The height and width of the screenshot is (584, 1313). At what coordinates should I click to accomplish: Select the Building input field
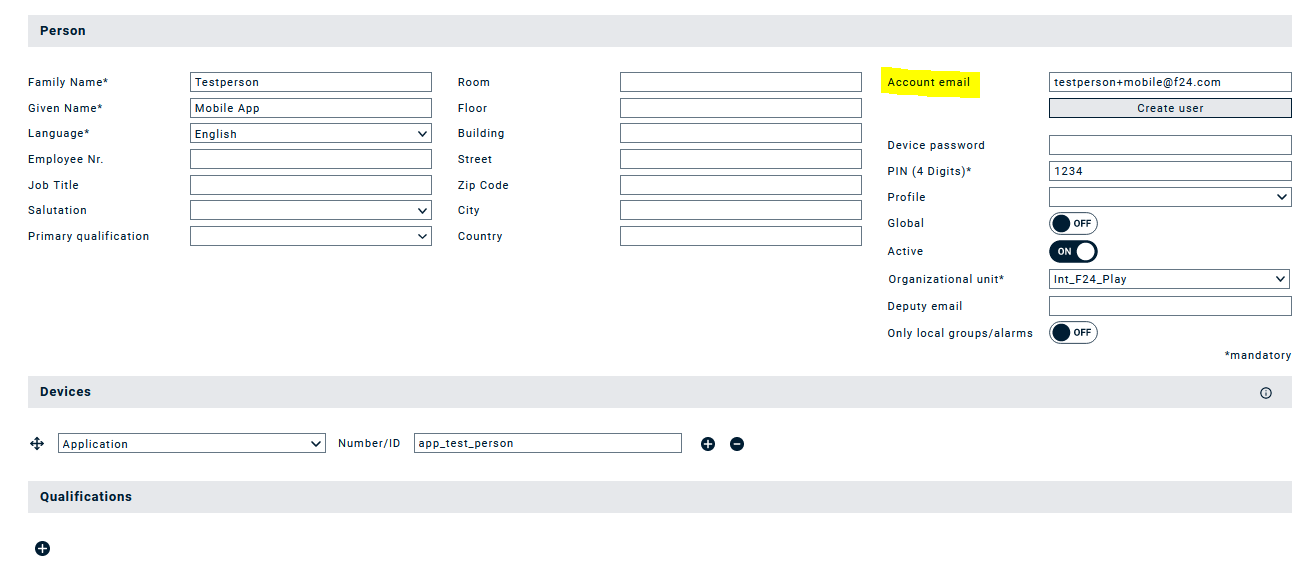(741, 133)
